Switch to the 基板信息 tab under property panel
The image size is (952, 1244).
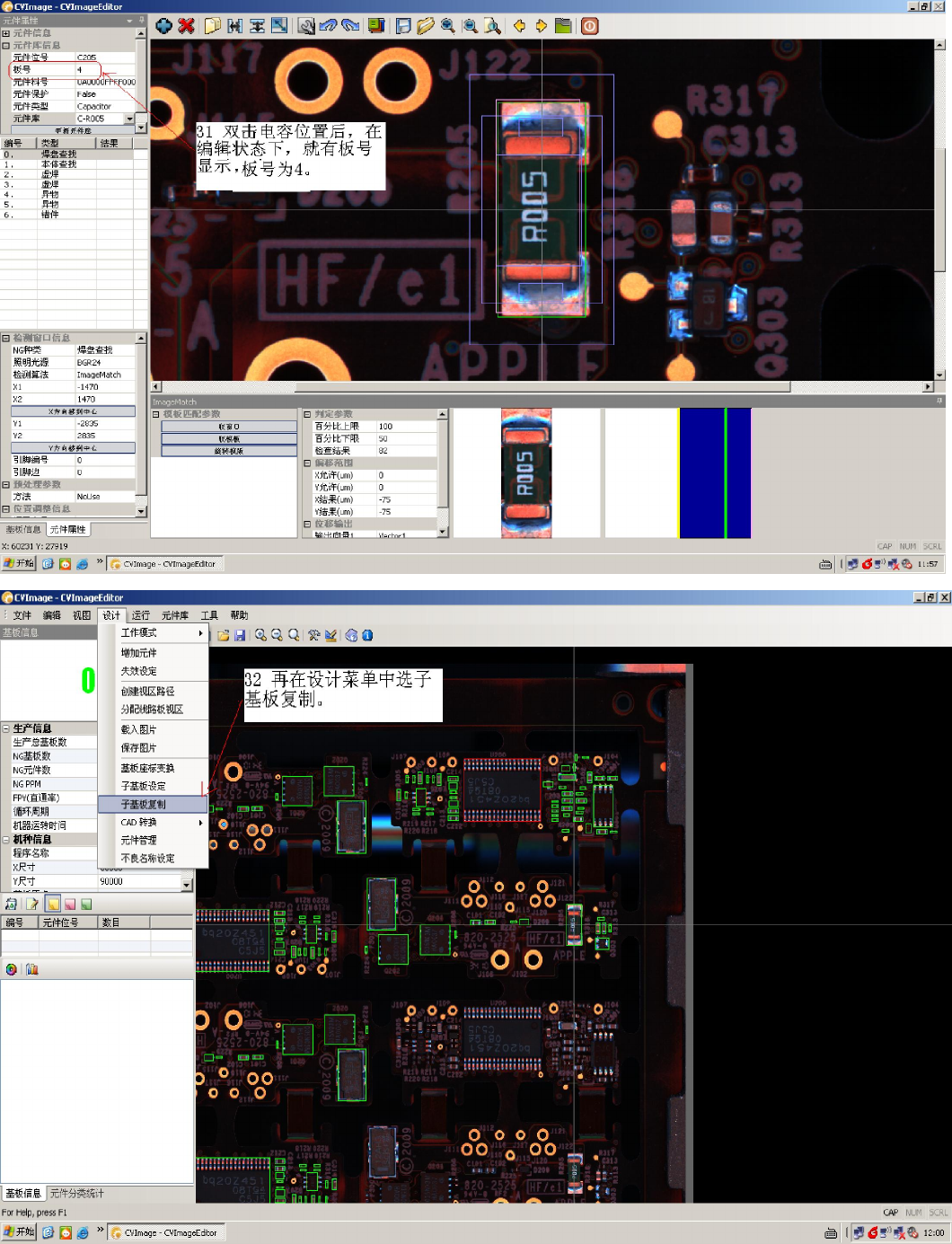coord(23,529)
